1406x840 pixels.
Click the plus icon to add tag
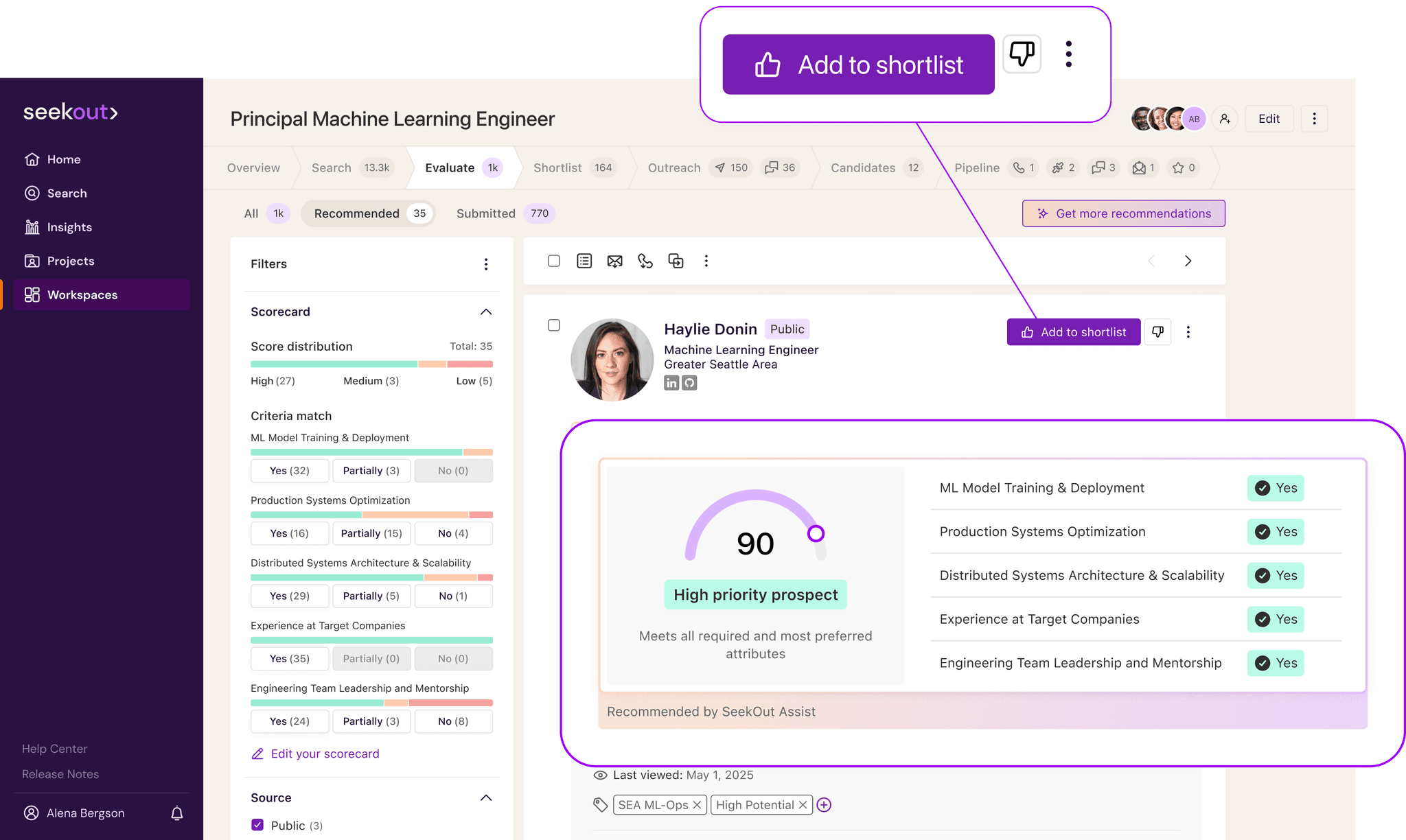click(x=824, y=805)
